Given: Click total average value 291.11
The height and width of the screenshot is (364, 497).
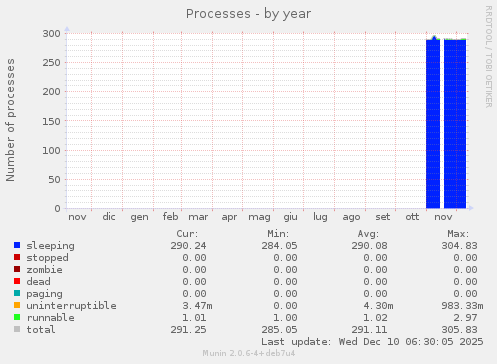Looking at the screenshot, I should coord(369,330).
